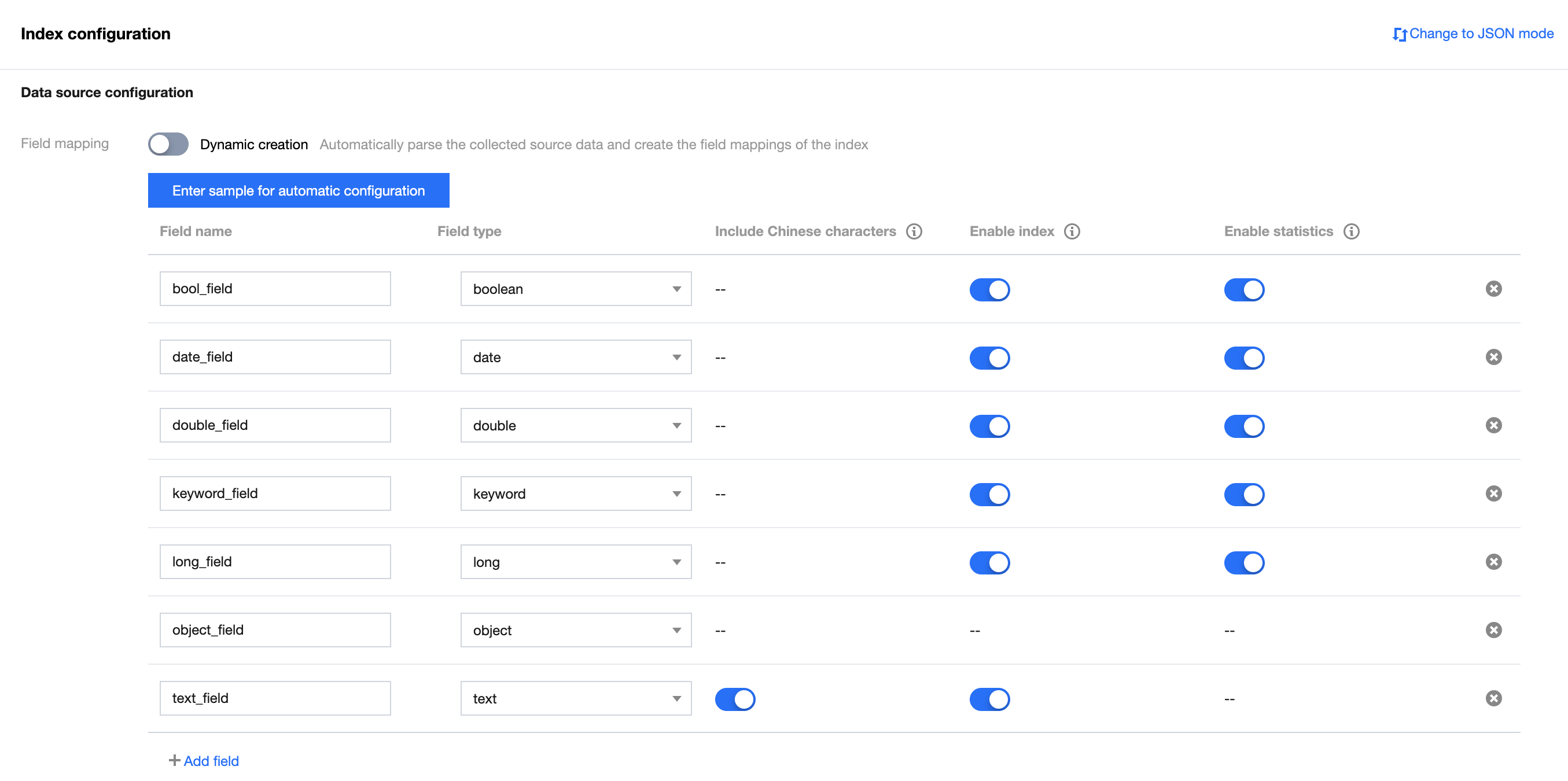Remove the keyword_field row
The width and height of the screenshot is (1568, 781).
click(1493, 493)
